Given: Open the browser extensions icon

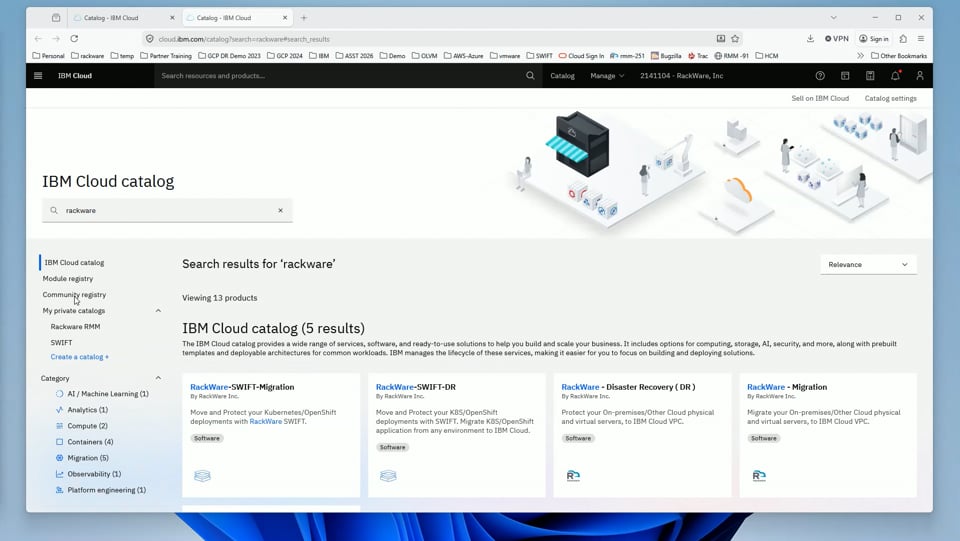Looking at the screenshot, I should tap(903, 39).
